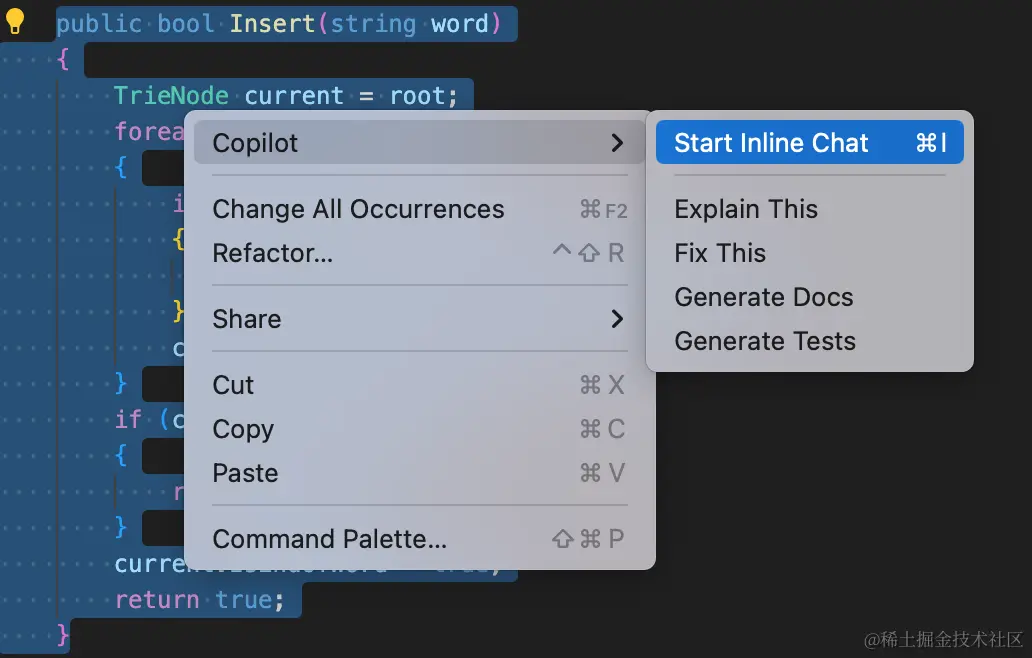Viewport: 1032px width, 658px height.
Task: Expand the Copilot submenu arrow
Action: coord(617,143)
